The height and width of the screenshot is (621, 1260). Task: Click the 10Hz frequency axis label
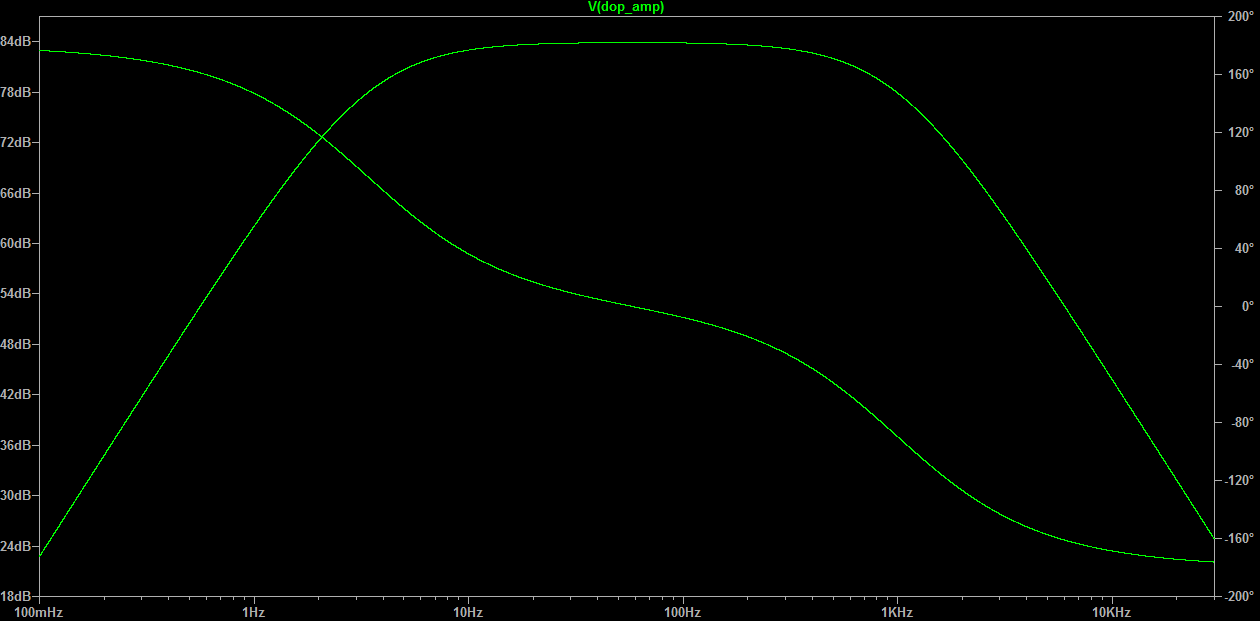click(x=468, y=612)
